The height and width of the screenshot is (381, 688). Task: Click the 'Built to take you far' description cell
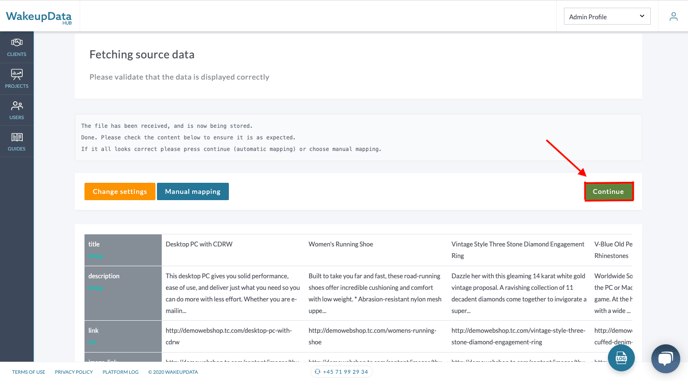pos(376,293)
